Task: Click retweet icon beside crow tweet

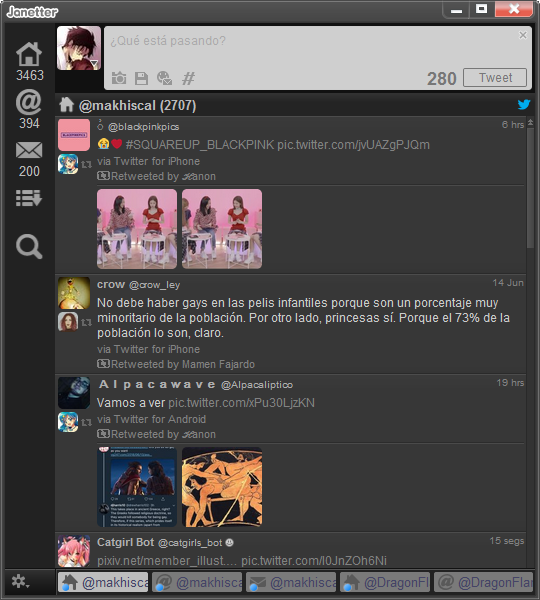Action: (x=86, y=323)
